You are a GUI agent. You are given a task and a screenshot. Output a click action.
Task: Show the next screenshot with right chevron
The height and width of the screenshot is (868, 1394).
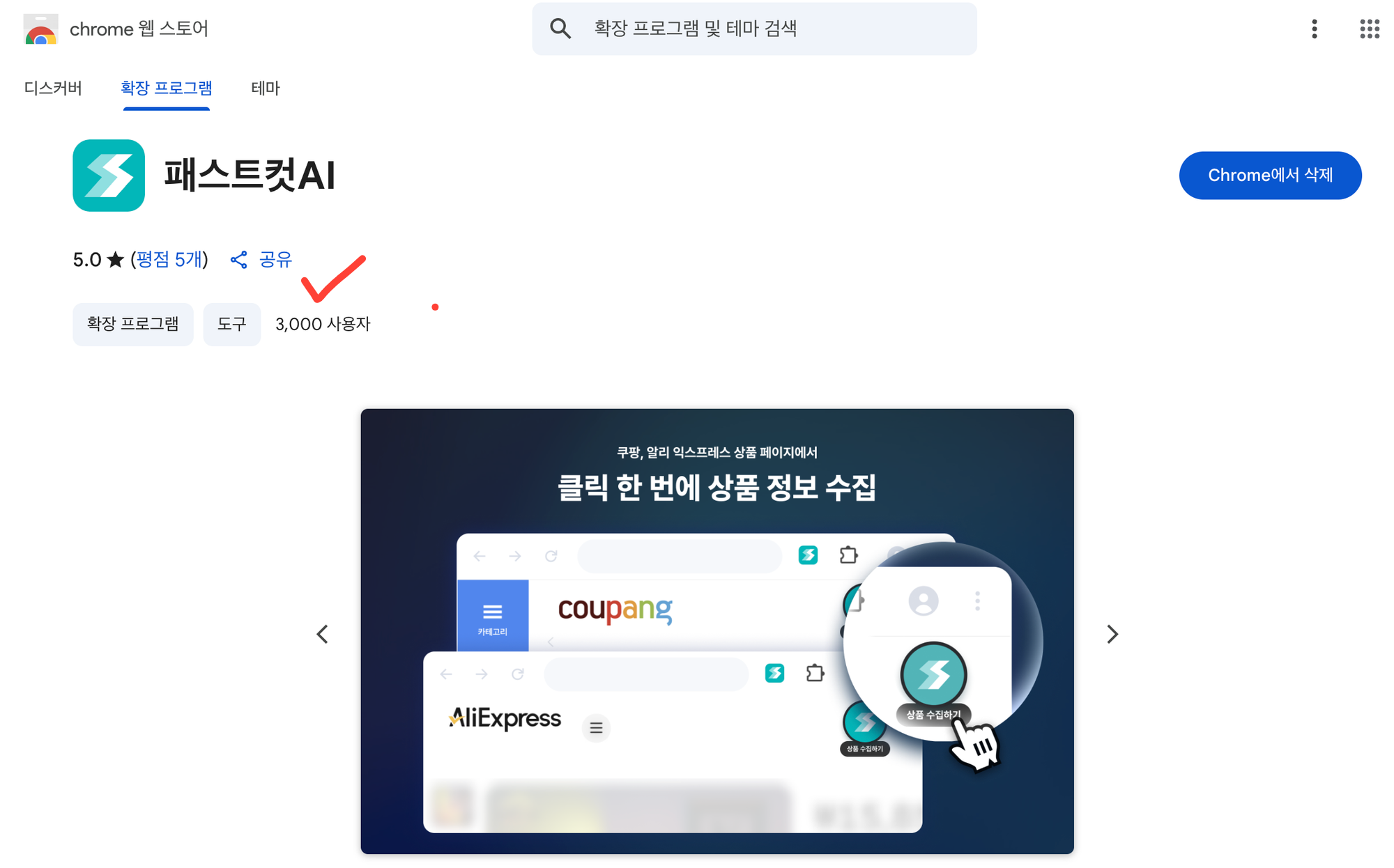(x=1112, y=634)
